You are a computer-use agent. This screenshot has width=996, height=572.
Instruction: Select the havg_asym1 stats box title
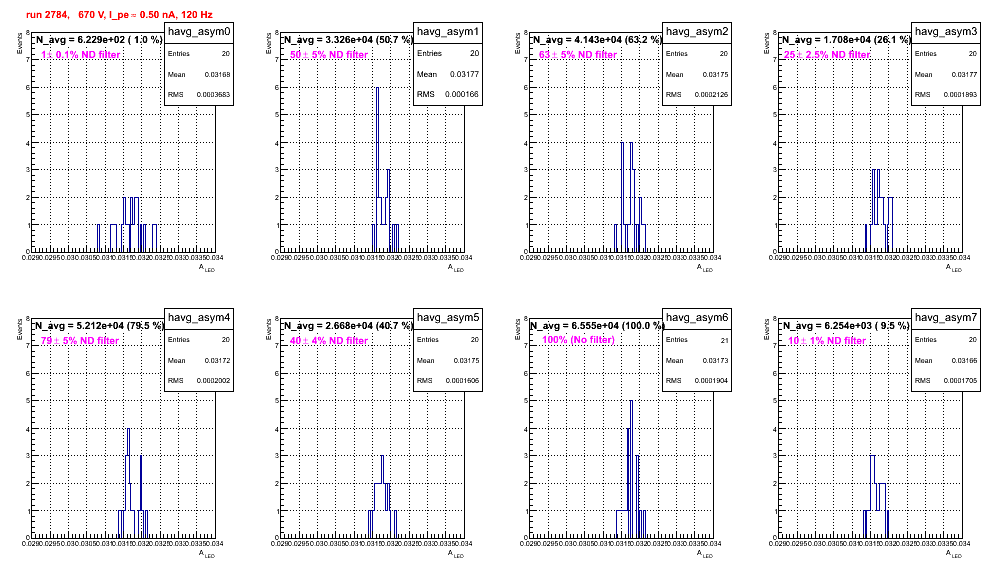(x=448, y=32)
